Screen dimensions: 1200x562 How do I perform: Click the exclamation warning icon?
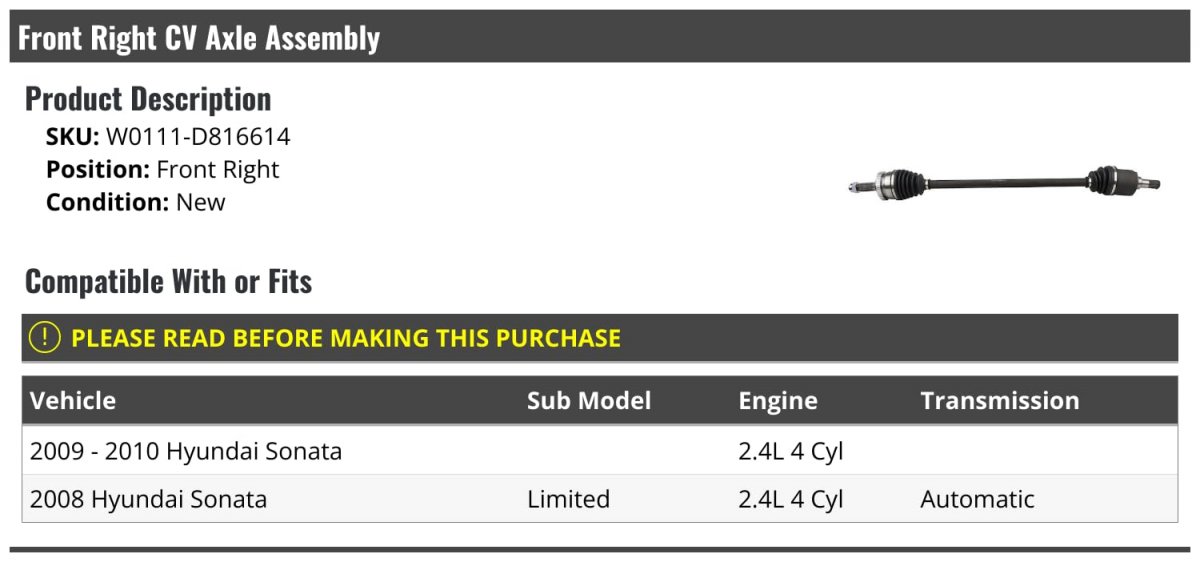(x=45, y=338)
